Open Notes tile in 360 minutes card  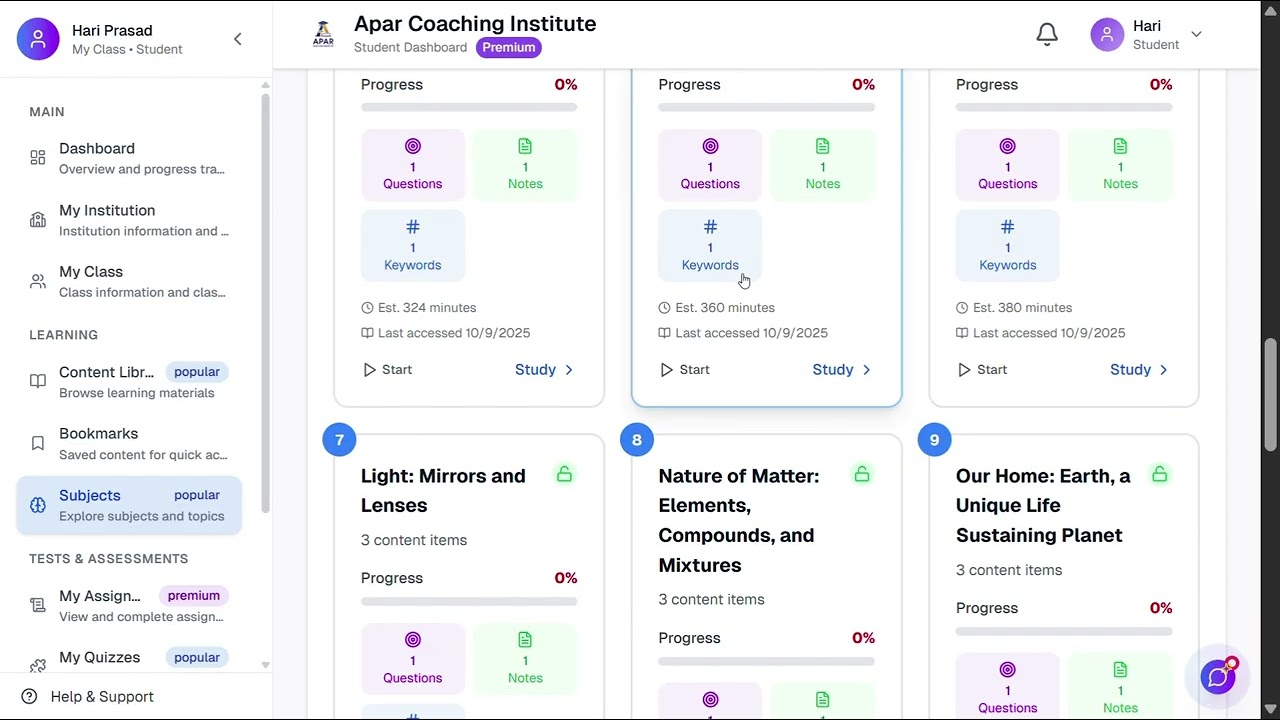point(822,165)
